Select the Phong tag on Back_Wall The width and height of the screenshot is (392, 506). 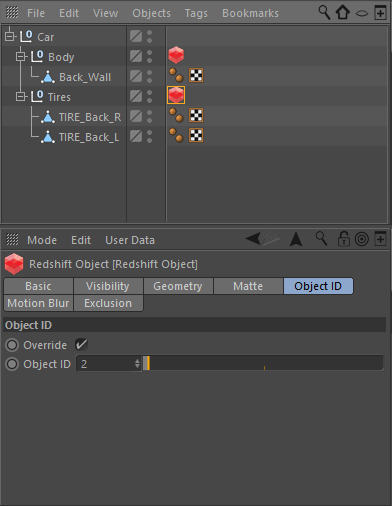click(x=176, y=75)
